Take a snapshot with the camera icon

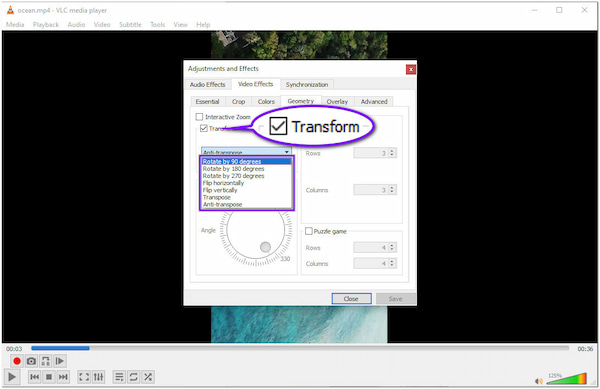pos(31,361)
